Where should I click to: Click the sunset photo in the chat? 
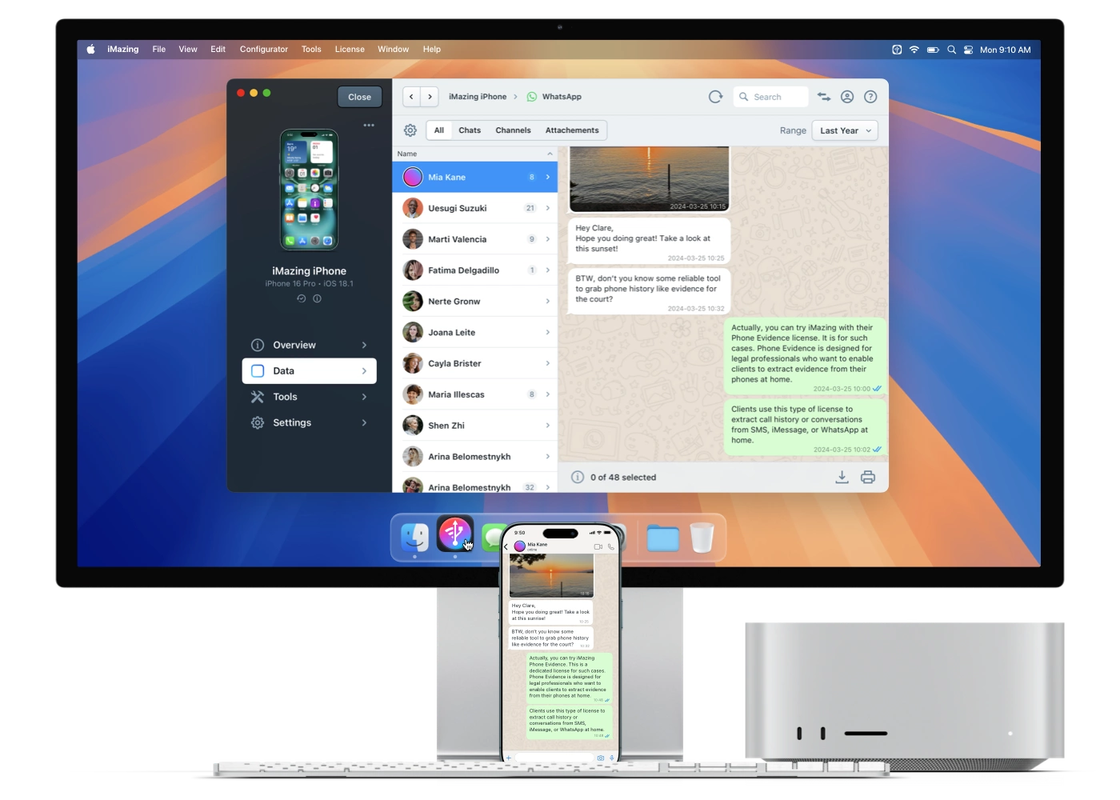(649, 179)
